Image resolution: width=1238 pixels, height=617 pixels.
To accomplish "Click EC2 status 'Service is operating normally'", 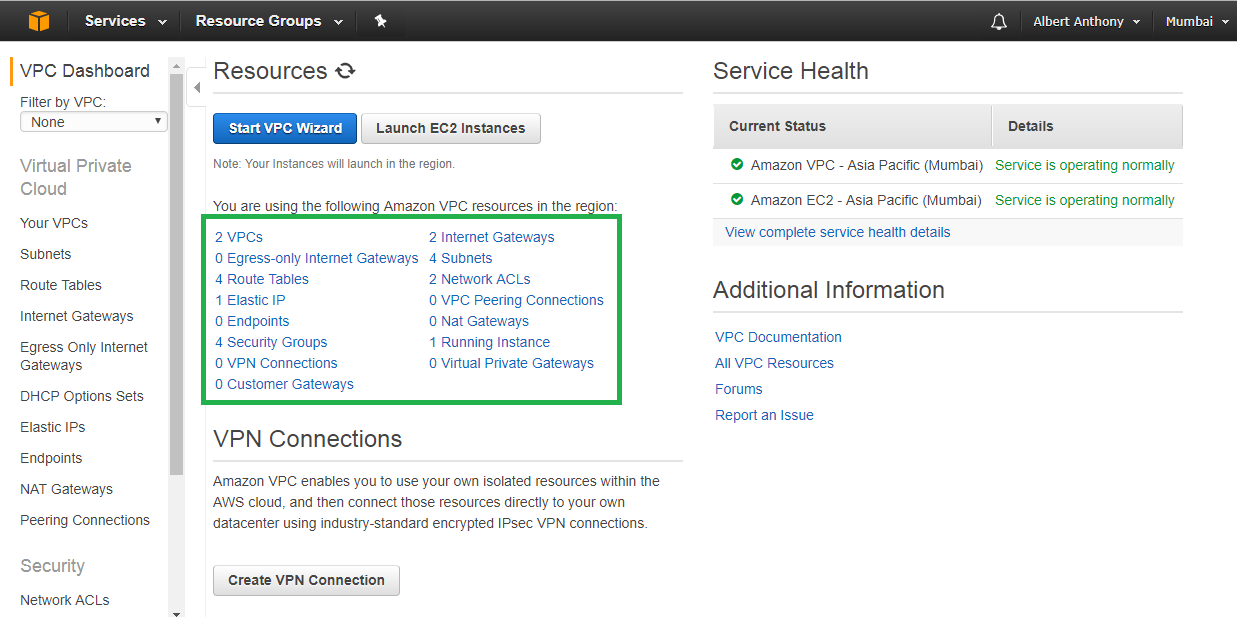I will coord(1085,200).
